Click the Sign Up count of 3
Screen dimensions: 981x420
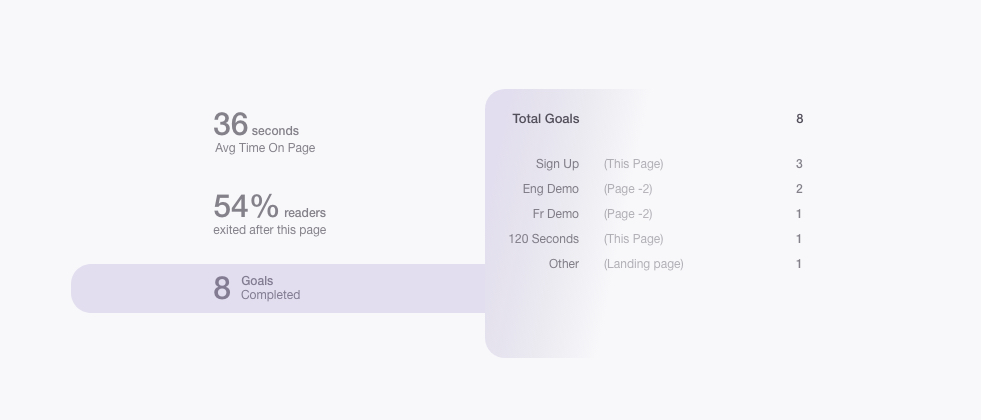[x=799, y=164]
